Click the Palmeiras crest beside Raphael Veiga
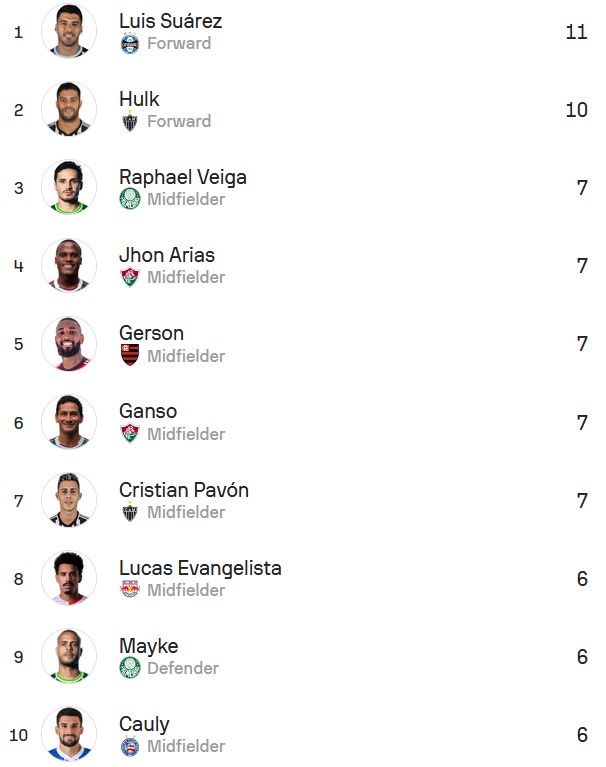The height and width of the screenshot is (767, 606). coord(130,199)
